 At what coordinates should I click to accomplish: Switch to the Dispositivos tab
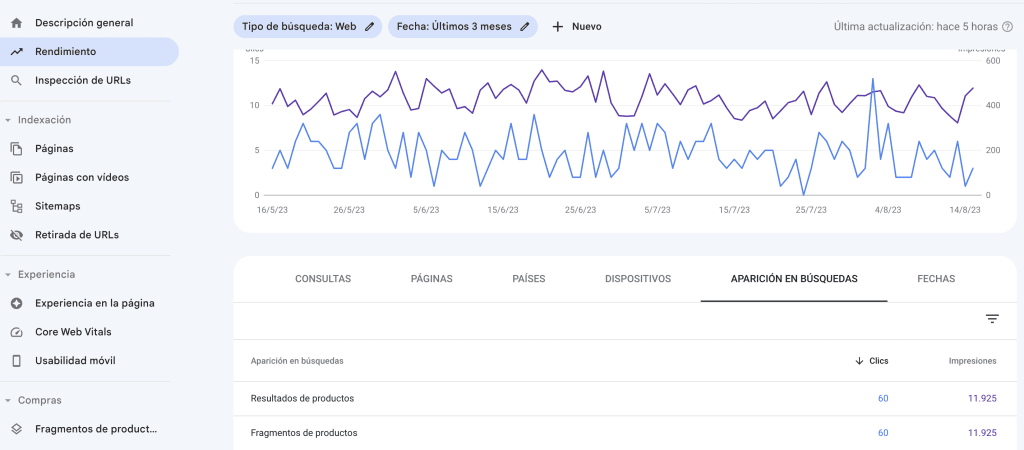(637, 279)
